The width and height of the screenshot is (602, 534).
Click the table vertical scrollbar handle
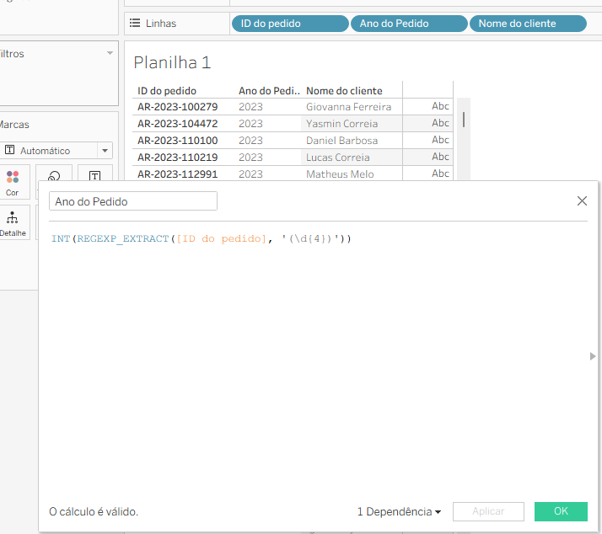click(464, 119)
